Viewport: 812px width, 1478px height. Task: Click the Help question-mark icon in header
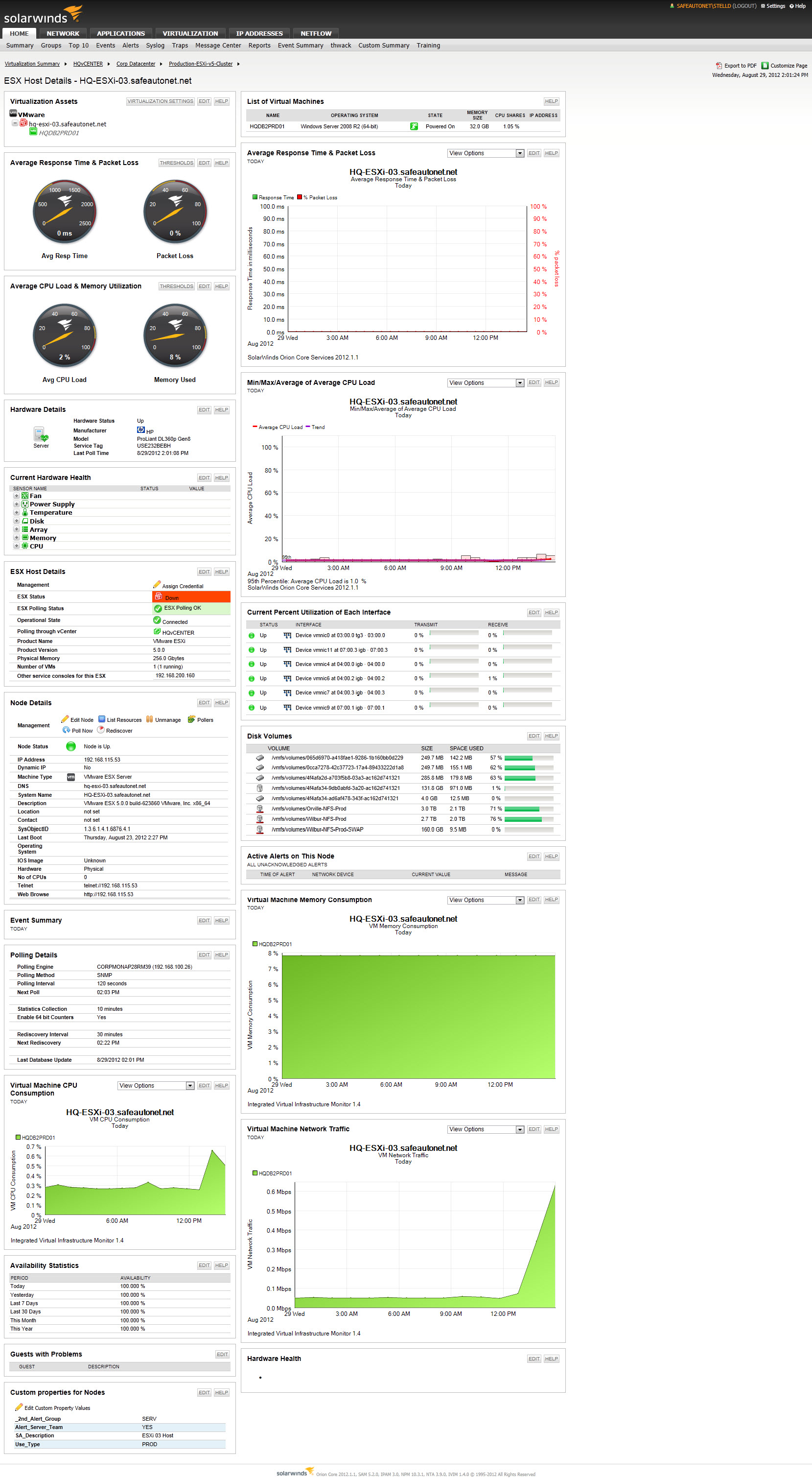791,6
